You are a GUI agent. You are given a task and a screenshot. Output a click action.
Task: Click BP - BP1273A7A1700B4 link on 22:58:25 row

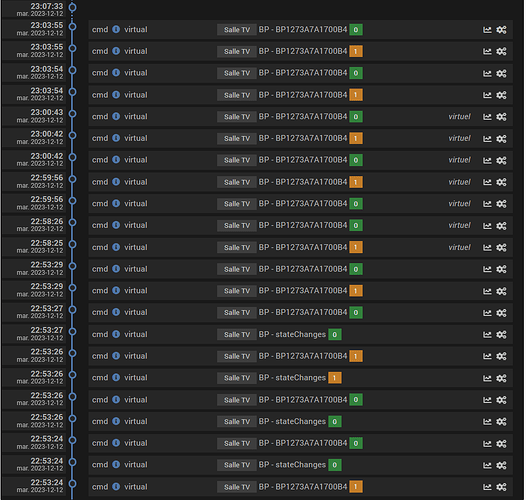click(x=303, y=247)
